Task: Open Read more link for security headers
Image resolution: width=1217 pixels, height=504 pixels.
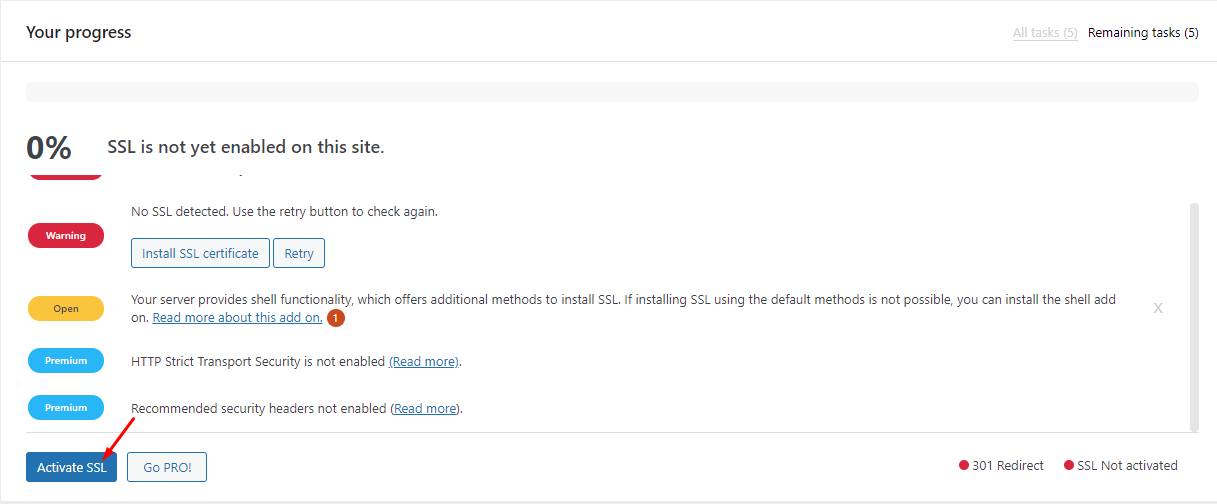Action: (426, 409)
